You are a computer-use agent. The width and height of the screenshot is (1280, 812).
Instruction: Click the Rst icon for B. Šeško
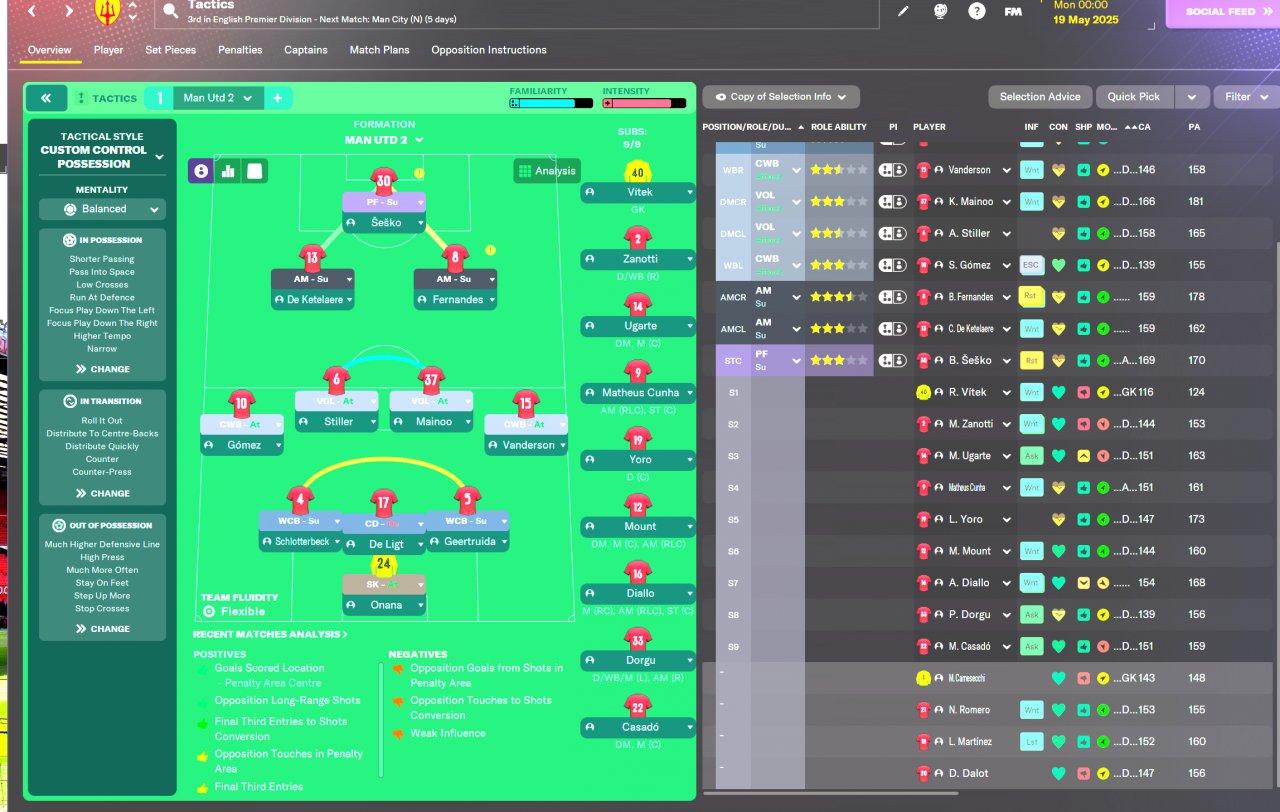[x=1031, y=360]
